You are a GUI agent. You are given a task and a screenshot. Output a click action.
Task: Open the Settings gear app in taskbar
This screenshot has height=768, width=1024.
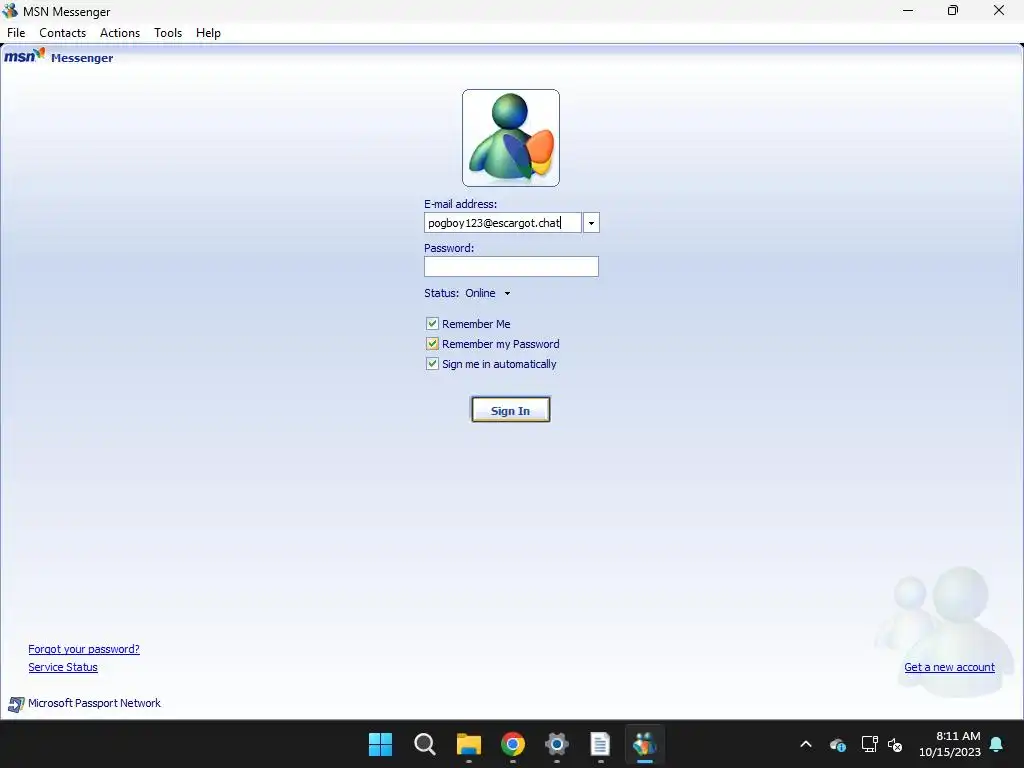[556, 744]
